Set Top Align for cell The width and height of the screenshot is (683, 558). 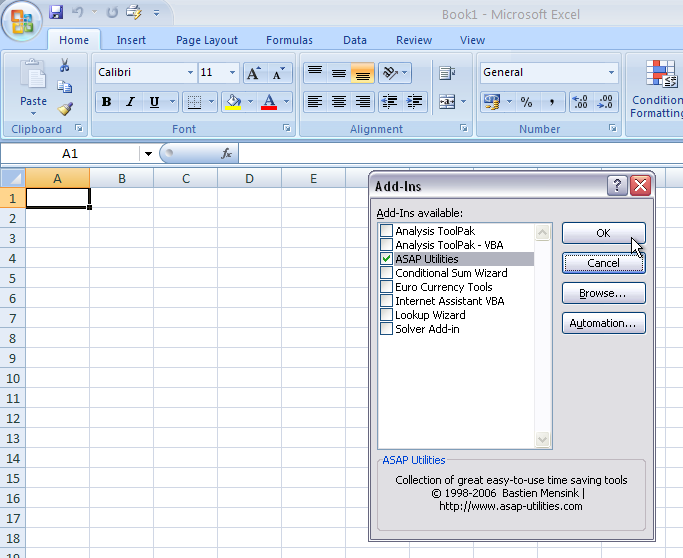pyautogui.click(x=315, y=73)
